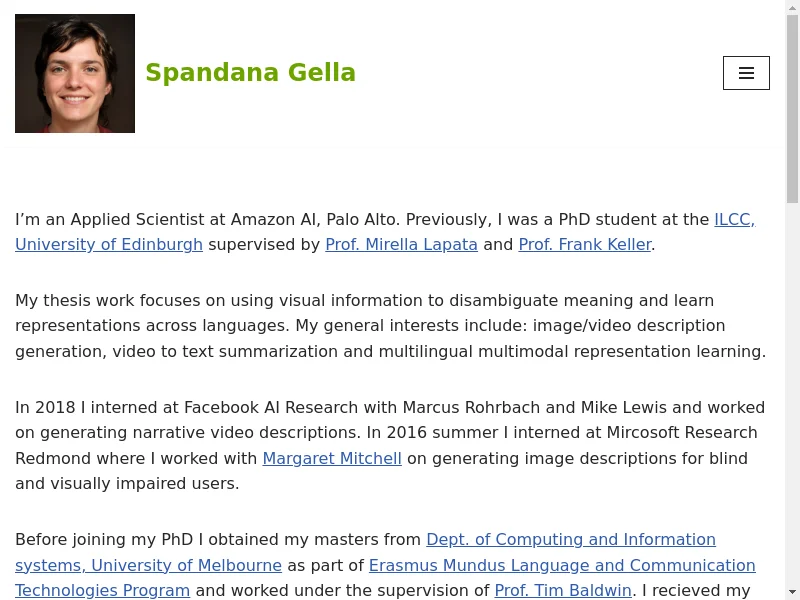The width and height of the screenshot is (800, 600).
Task: Click the profile photo thumbnail
Action: coord(75,73)
